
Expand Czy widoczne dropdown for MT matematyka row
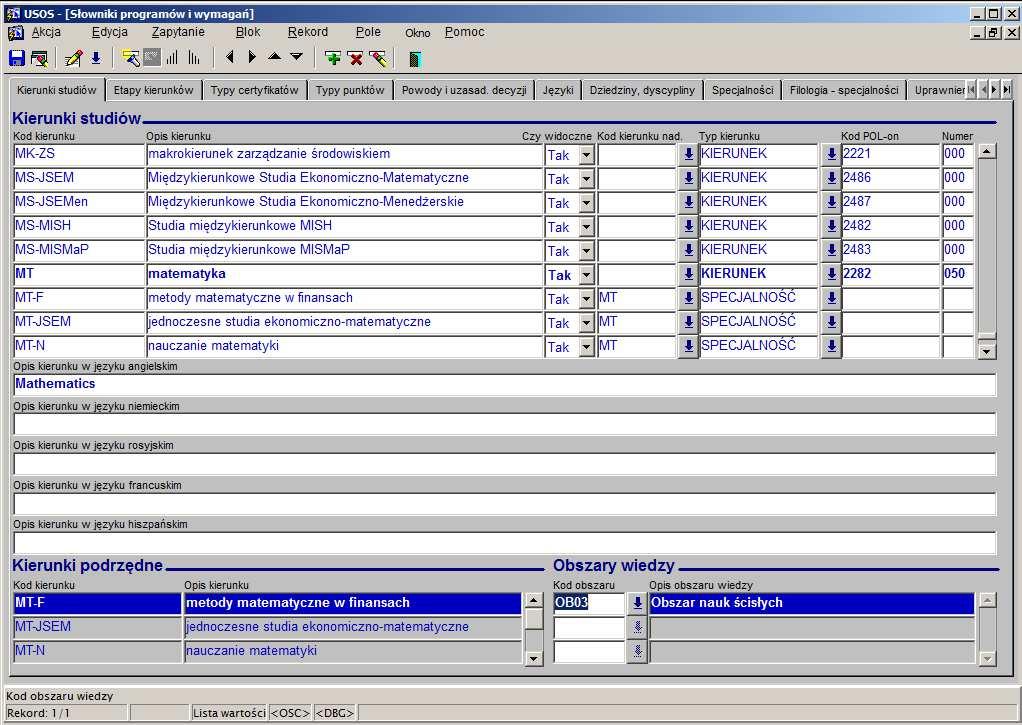[x=587, y=275]
